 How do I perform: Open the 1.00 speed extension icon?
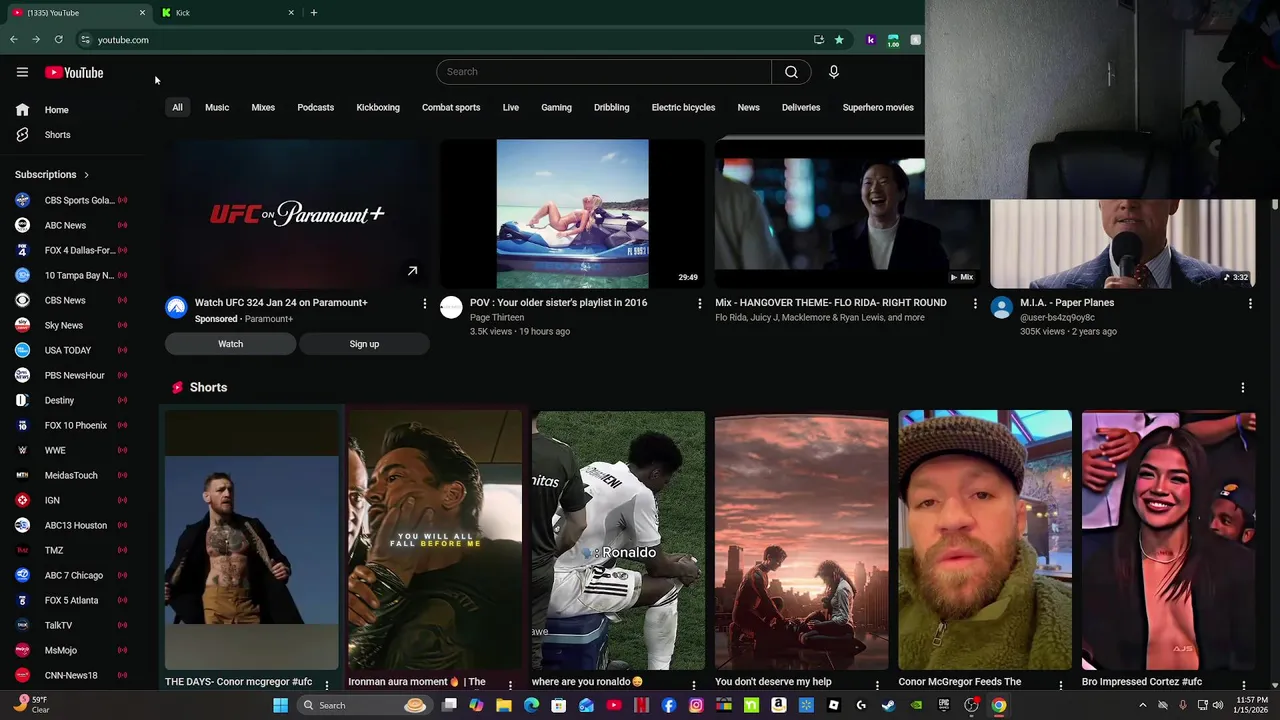pos(893,40)
